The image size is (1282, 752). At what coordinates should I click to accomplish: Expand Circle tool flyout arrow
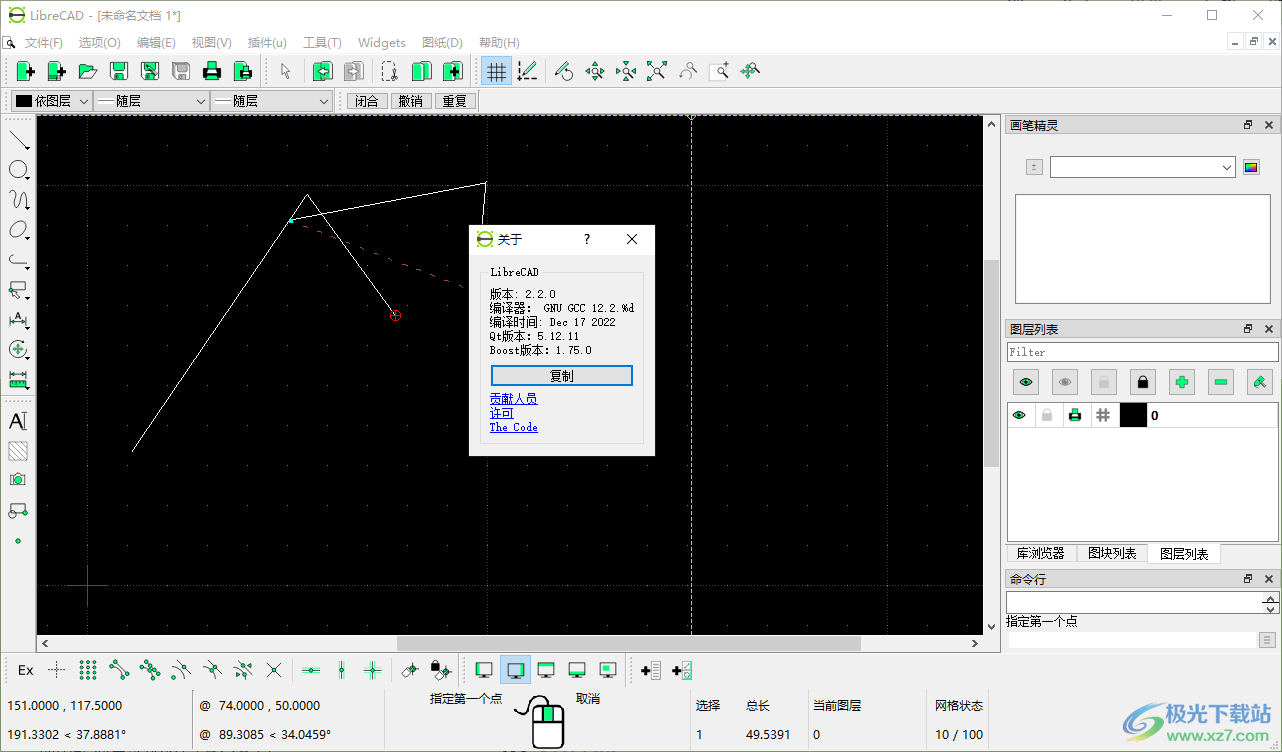(x=28, y=178)
